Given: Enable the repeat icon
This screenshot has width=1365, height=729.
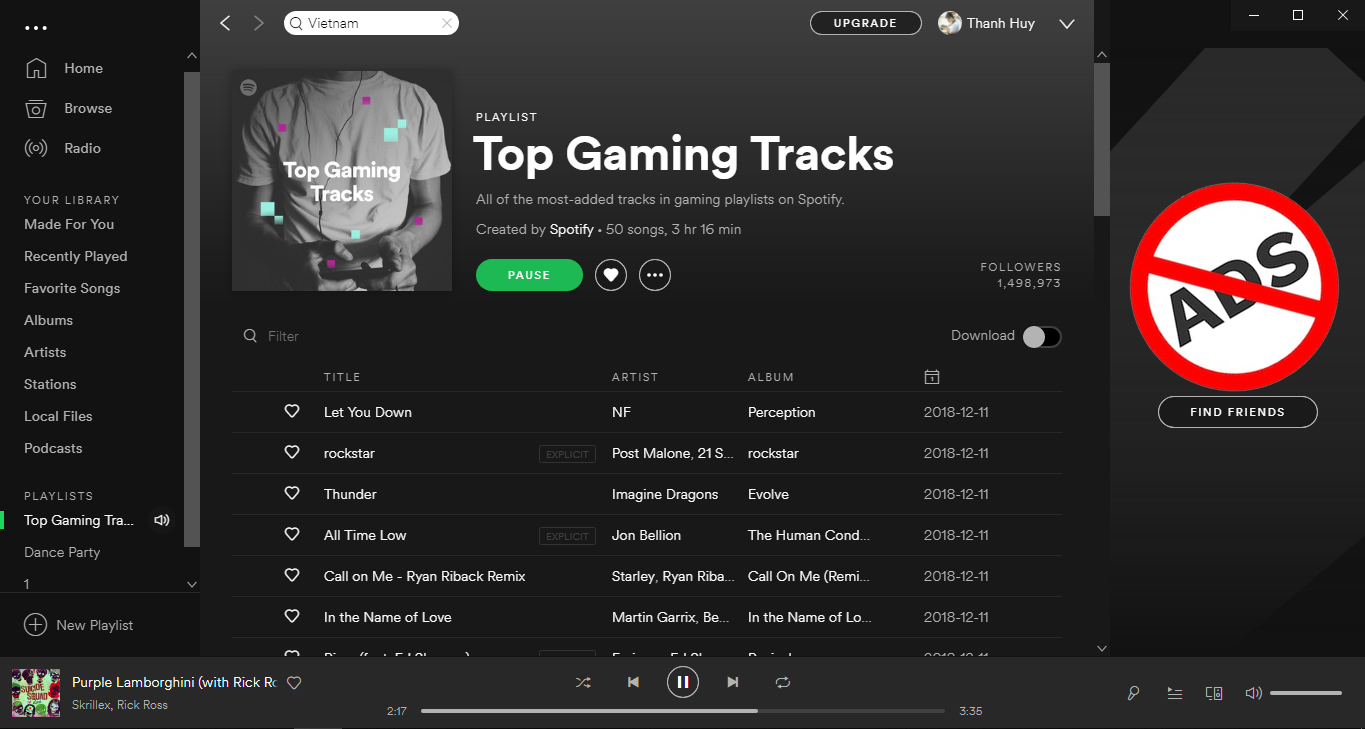Looking at the screenshot, I should (x=783, y=682).
